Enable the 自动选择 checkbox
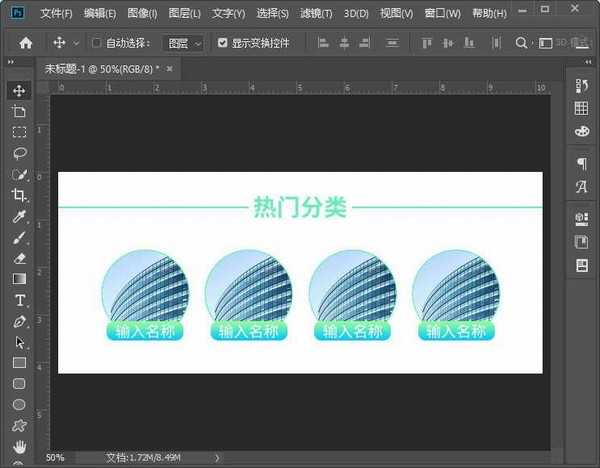 (96, 44)
